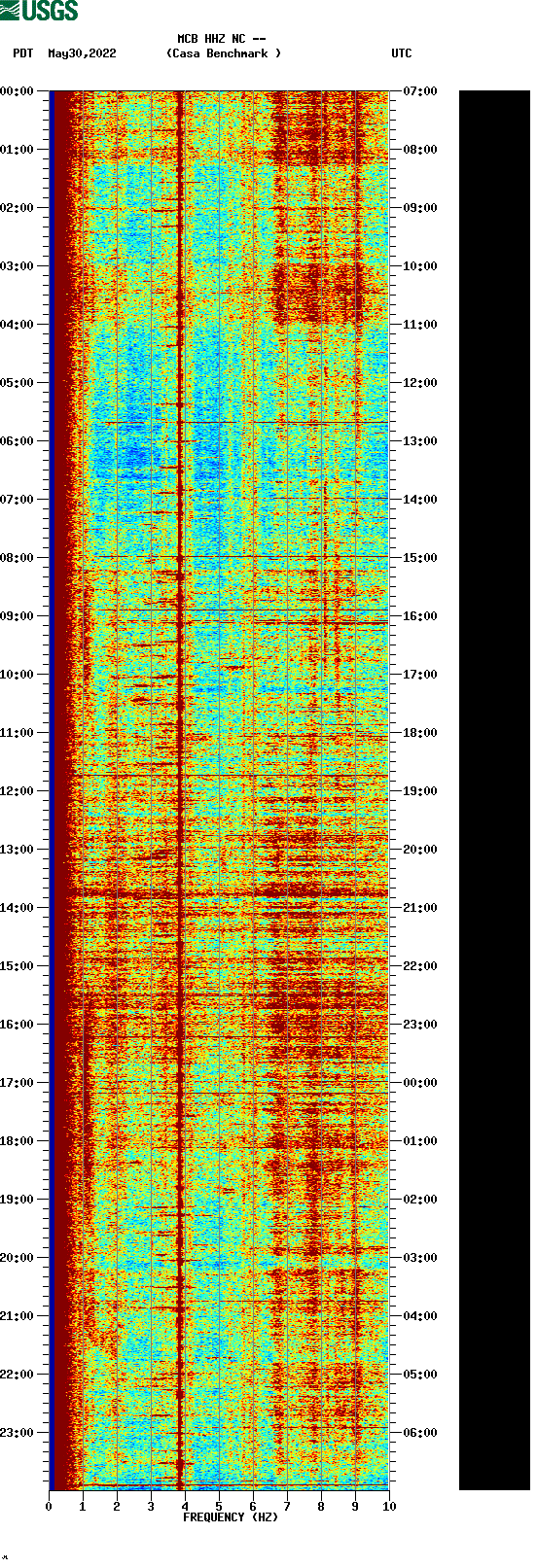
Task: Click the UTC time label 08:00
Action: click(420, 150)
